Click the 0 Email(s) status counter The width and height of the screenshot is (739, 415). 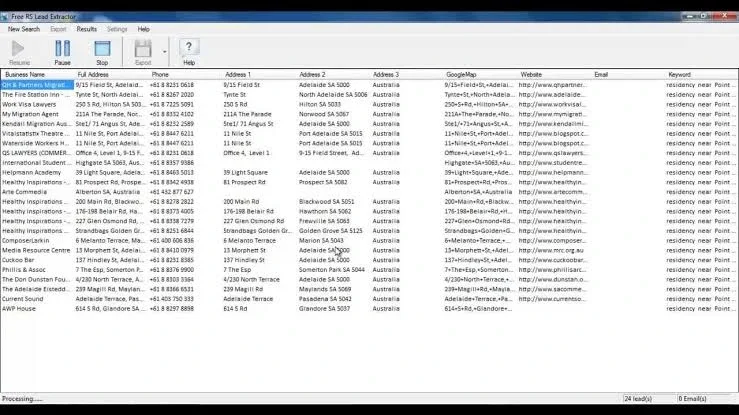tap(692, 399)
